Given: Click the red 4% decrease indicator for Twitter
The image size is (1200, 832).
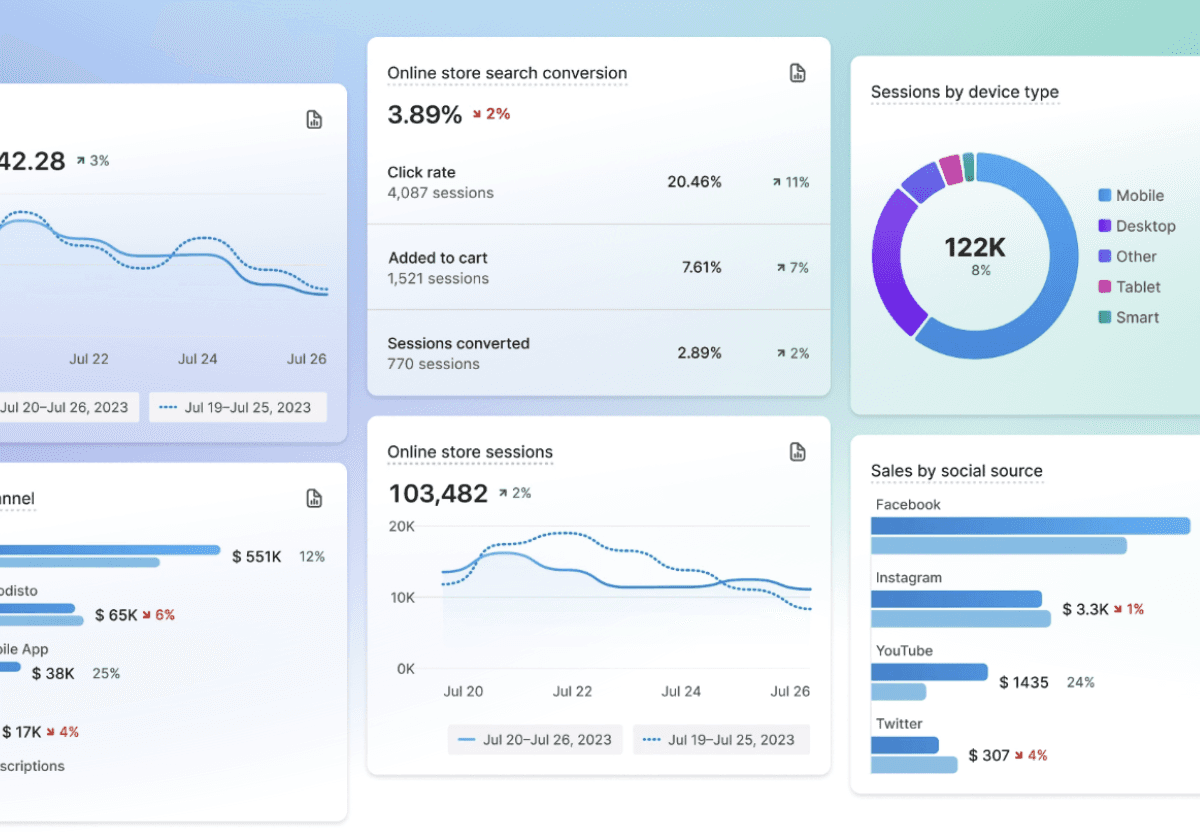Looking at the screenshot, I should [x=1031, y=755].
